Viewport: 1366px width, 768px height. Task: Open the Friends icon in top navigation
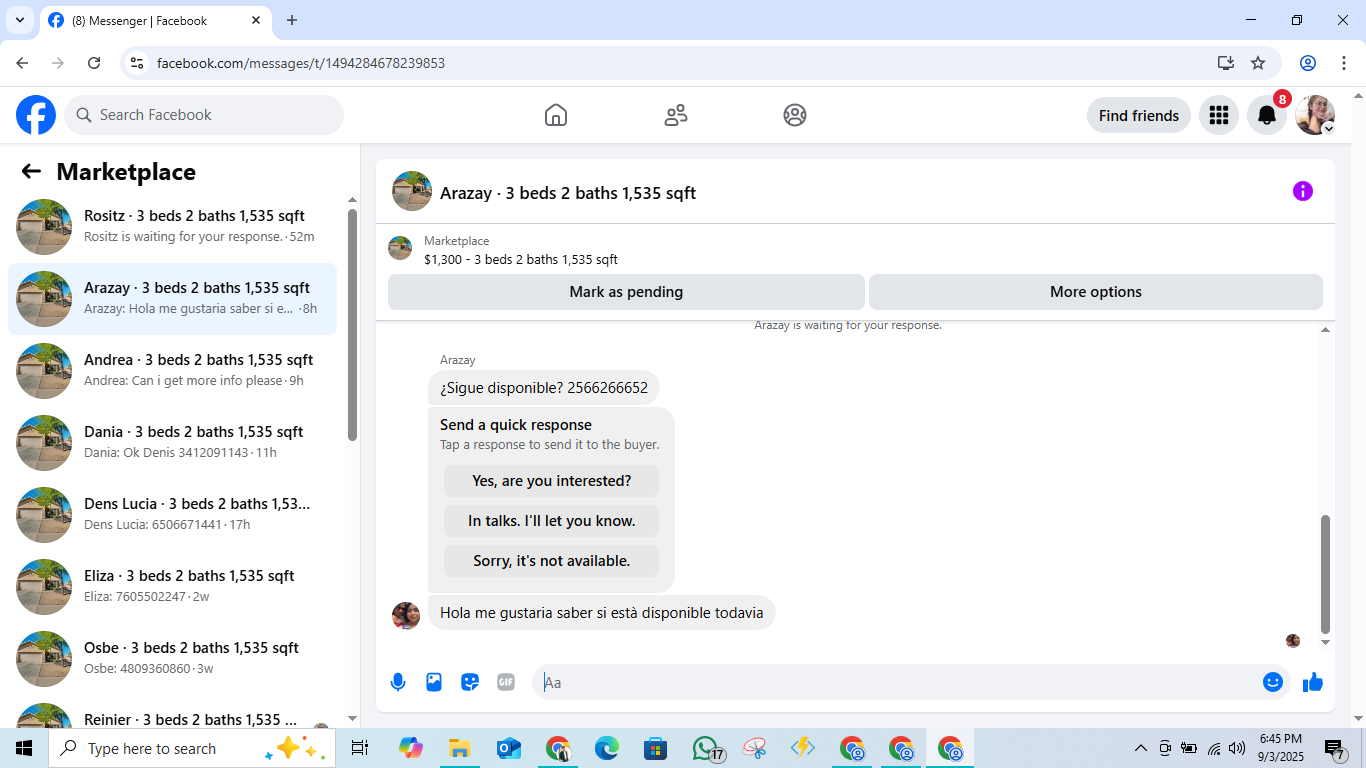tap(676, 115)
